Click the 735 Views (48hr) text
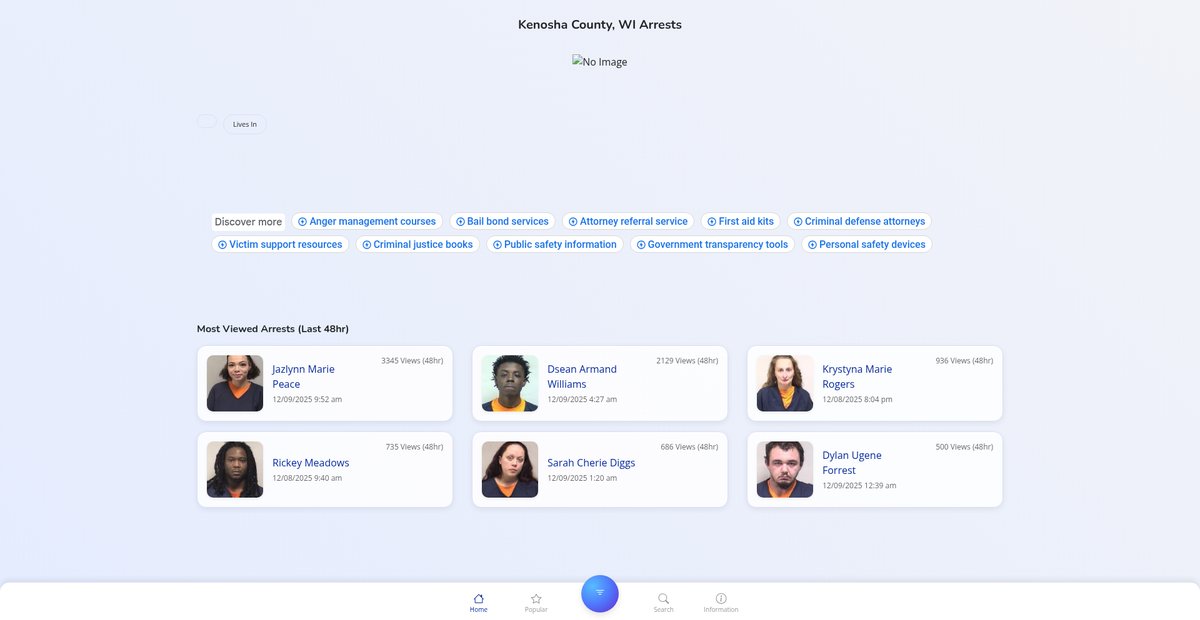 pos(415,446)
